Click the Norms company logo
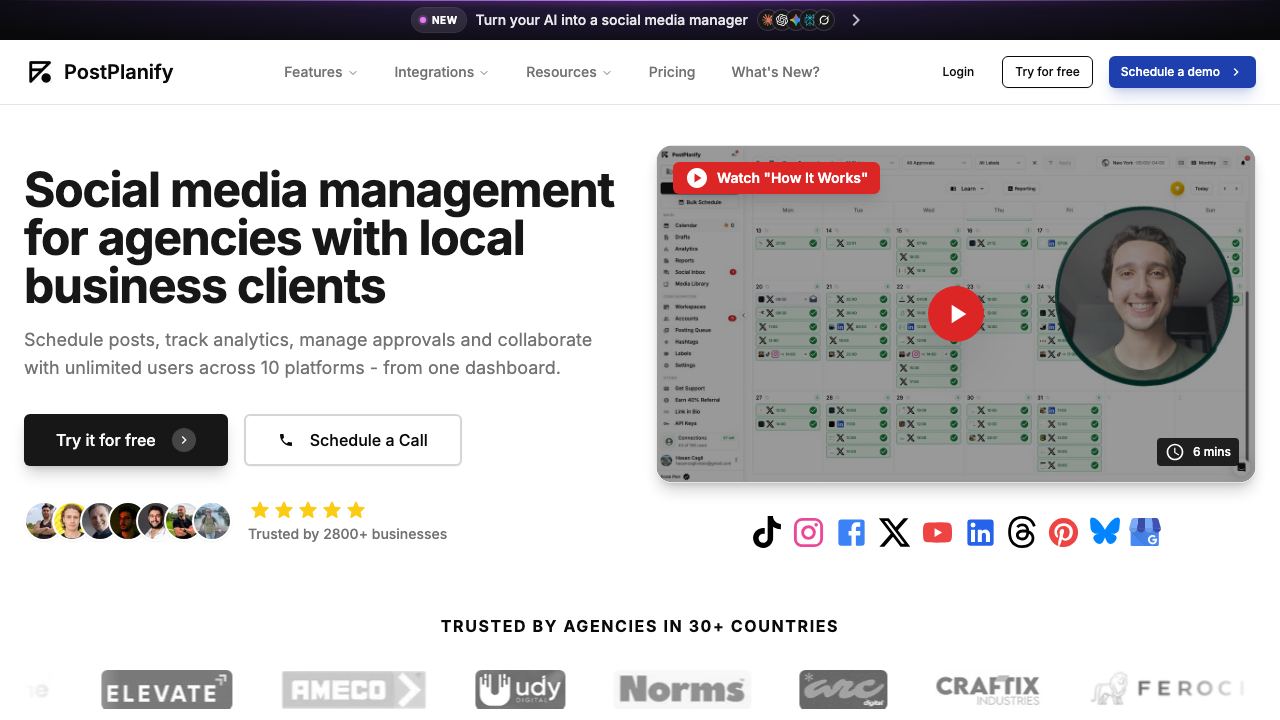Viewport: 1280px width, 720px height. coord(682,690)
